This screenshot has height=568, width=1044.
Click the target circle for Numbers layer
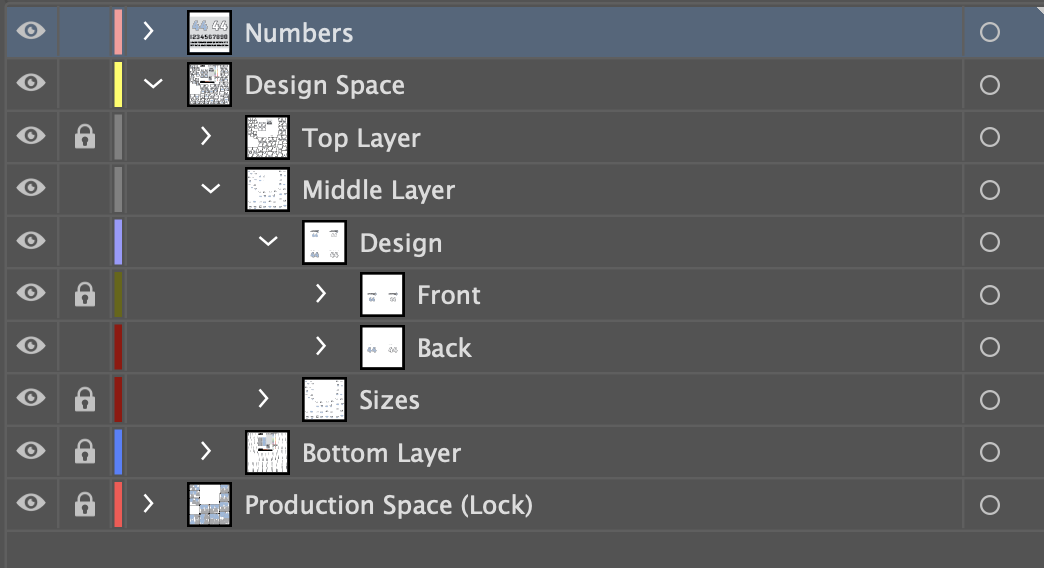pos(989,33)
